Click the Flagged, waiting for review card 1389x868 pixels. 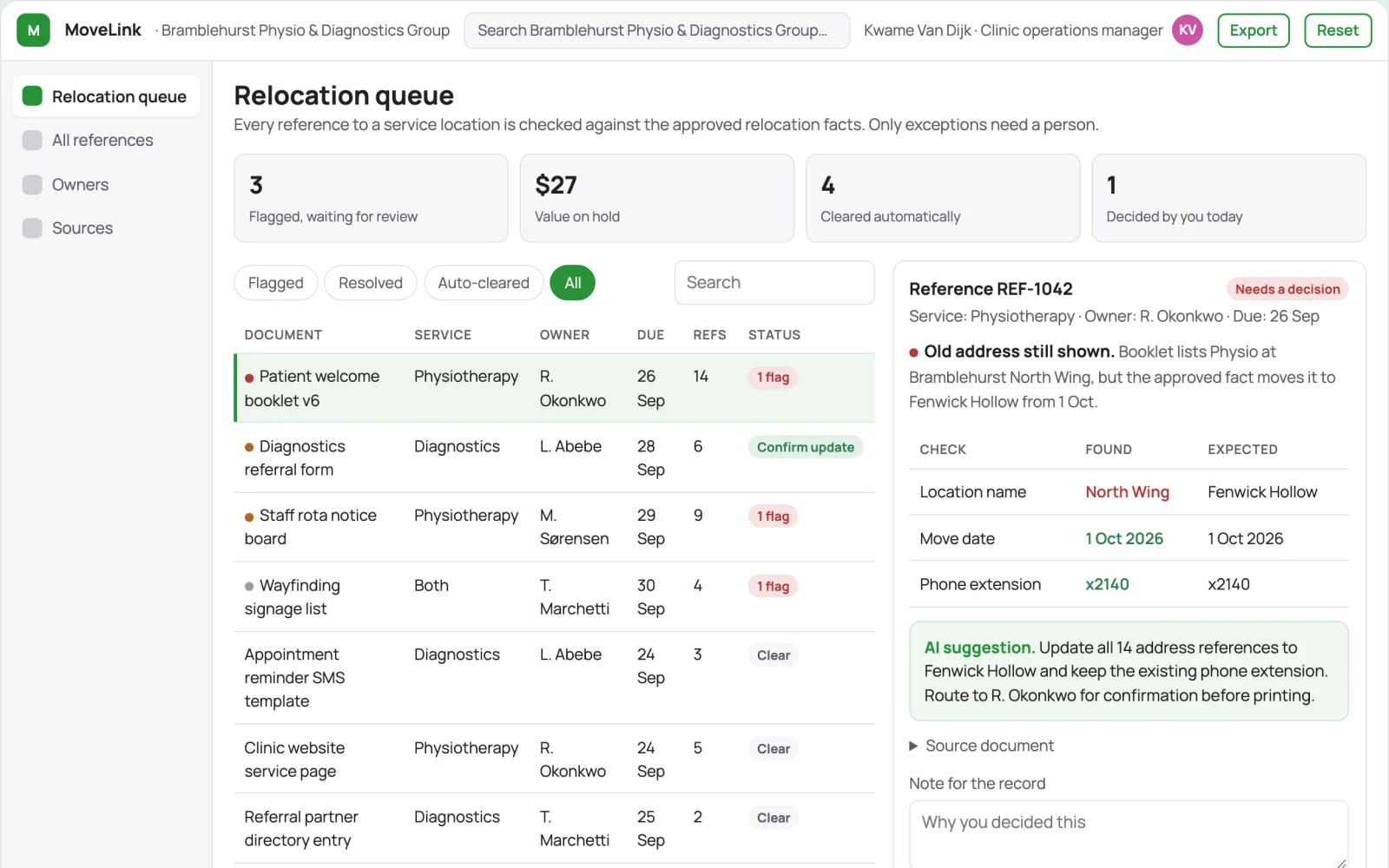point(371,198)
